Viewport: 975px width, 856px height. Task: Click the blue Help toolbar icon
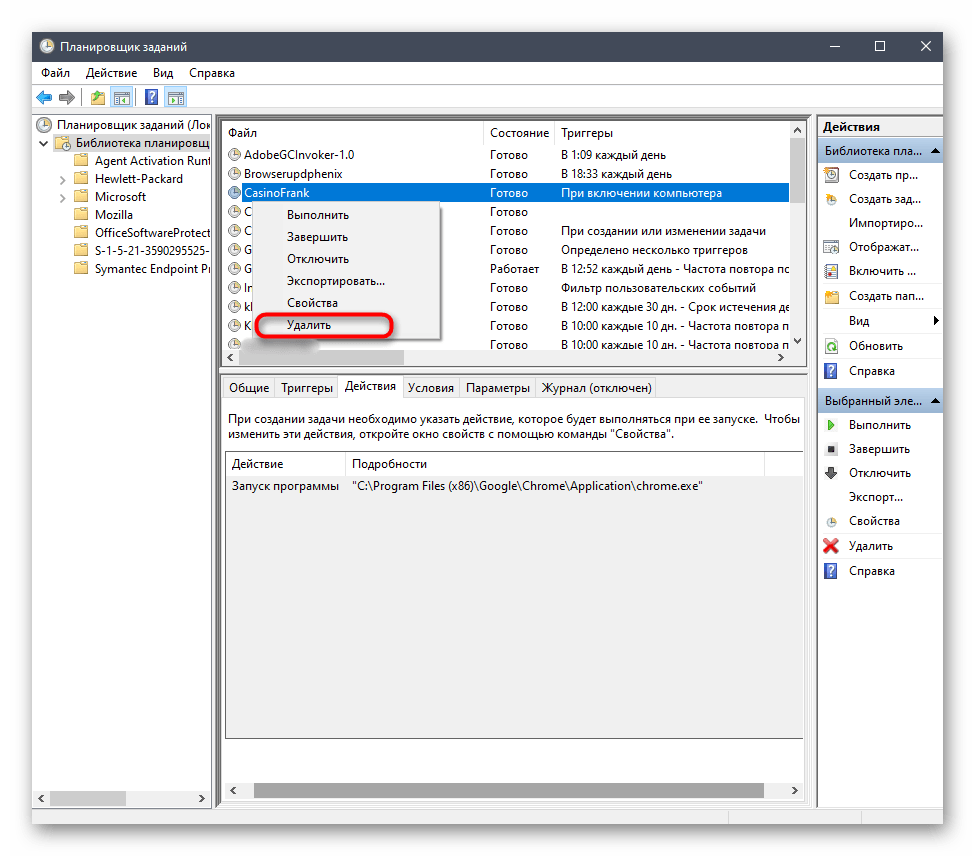tap(151, 98)
